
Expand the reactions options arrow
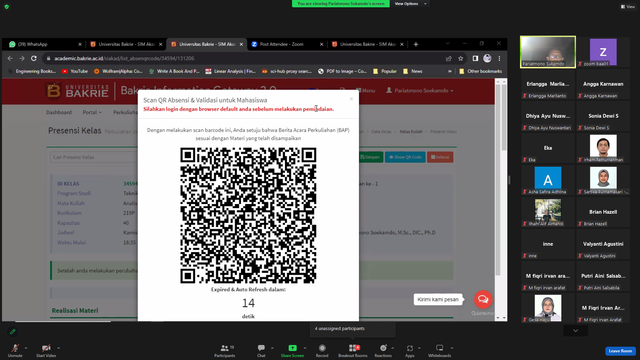(x=393, y=348)
